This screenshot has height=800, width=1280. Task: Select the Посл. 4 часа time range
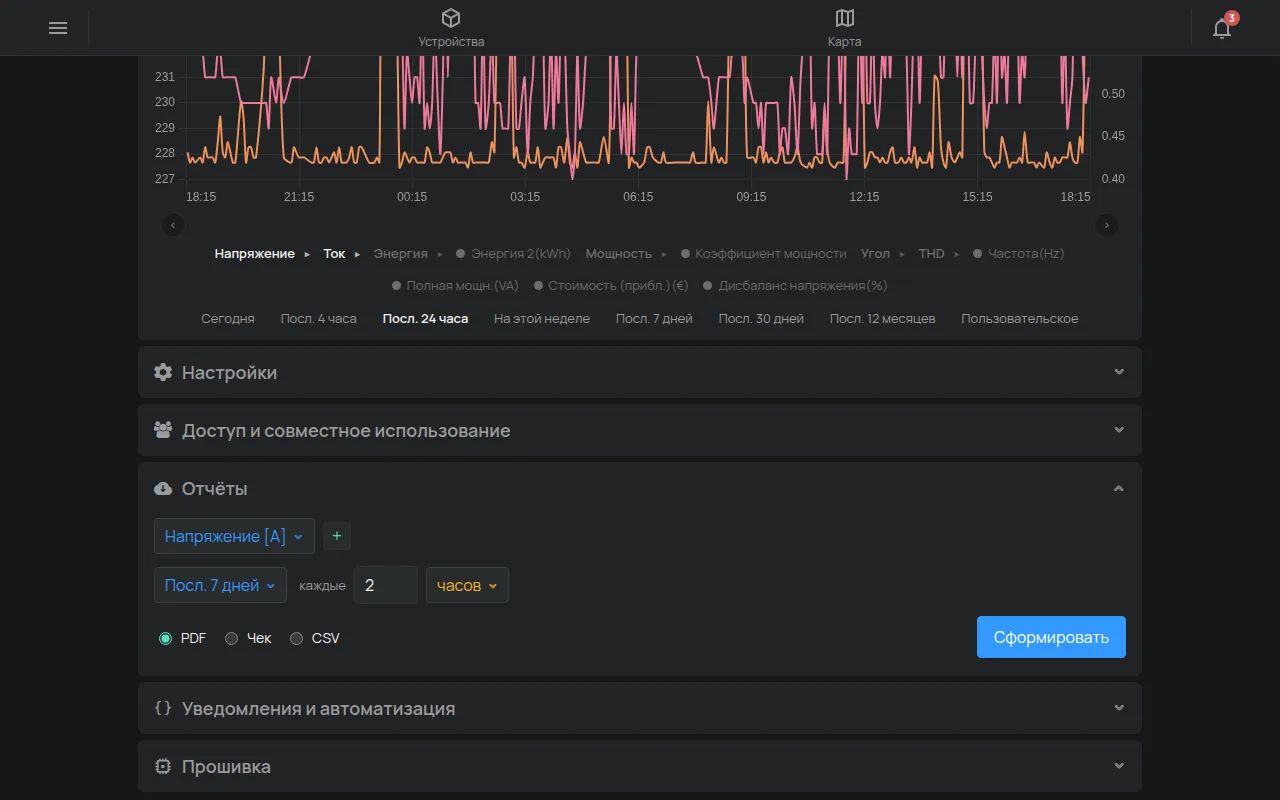click(318, 319)
